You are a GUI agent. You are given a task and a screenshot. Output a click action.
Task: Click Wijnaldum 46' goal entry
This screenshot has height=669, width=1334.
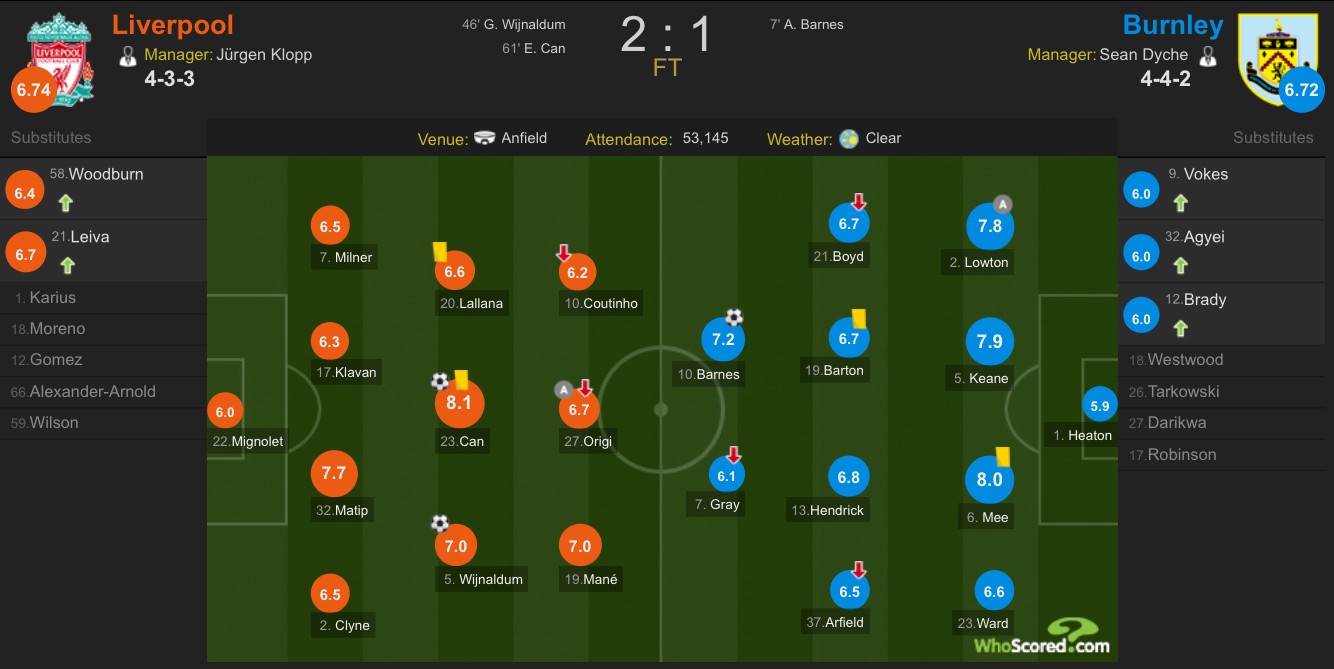pos(514,24)
